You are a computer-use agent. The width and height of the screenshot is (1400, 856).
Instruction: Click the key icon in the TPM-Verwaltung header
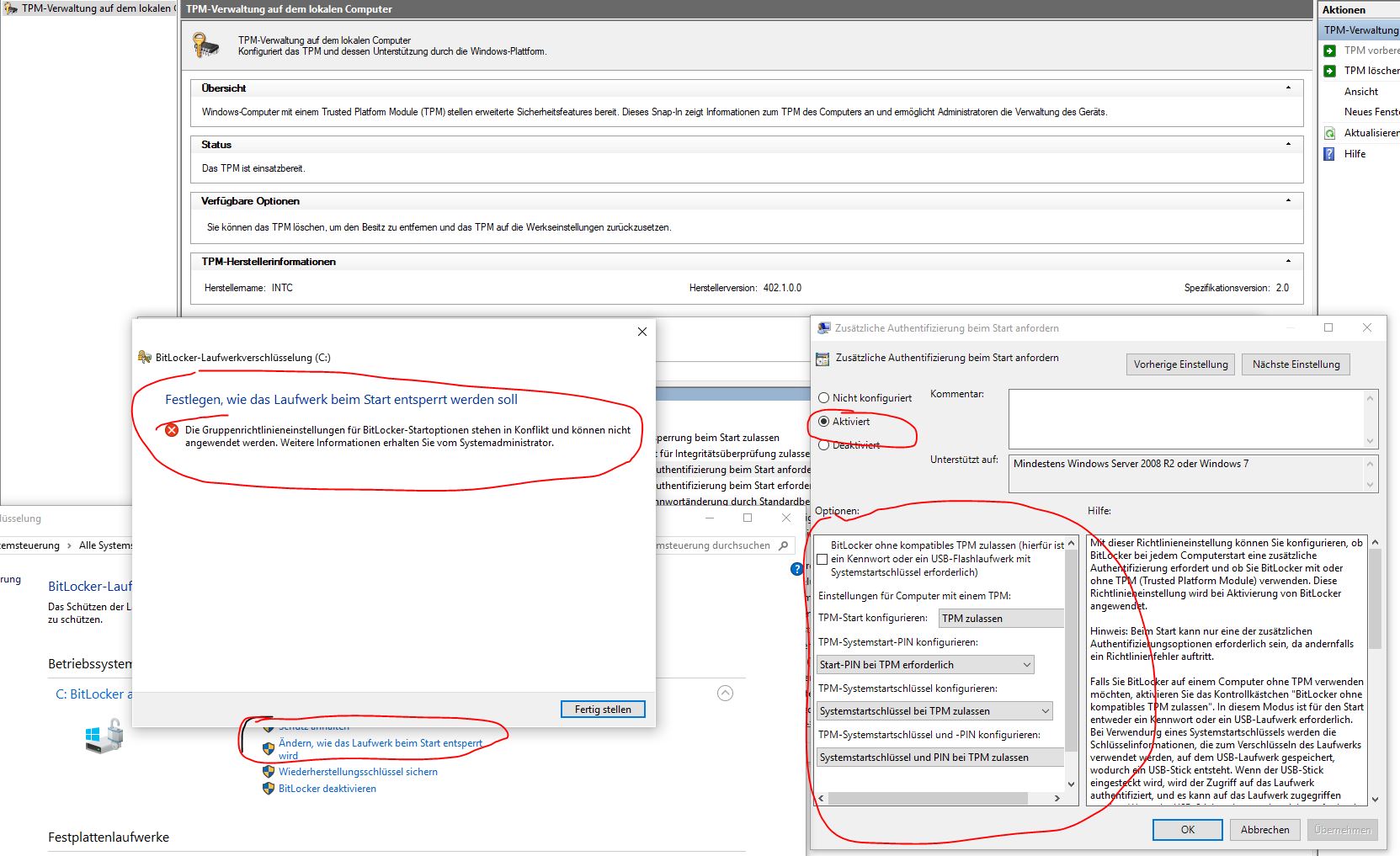tap(205, 45)
